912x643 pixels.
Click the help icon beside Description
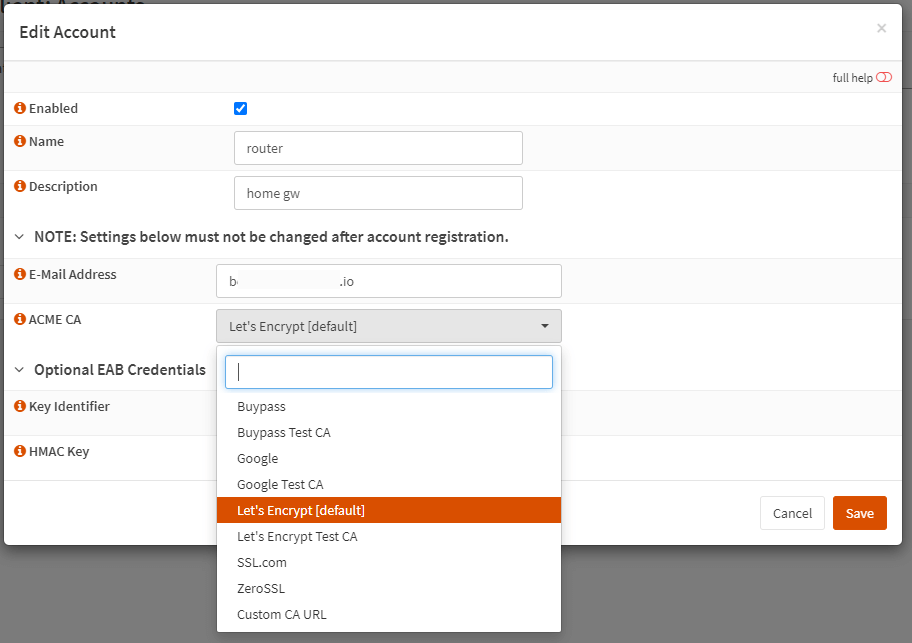click(20, 187)
